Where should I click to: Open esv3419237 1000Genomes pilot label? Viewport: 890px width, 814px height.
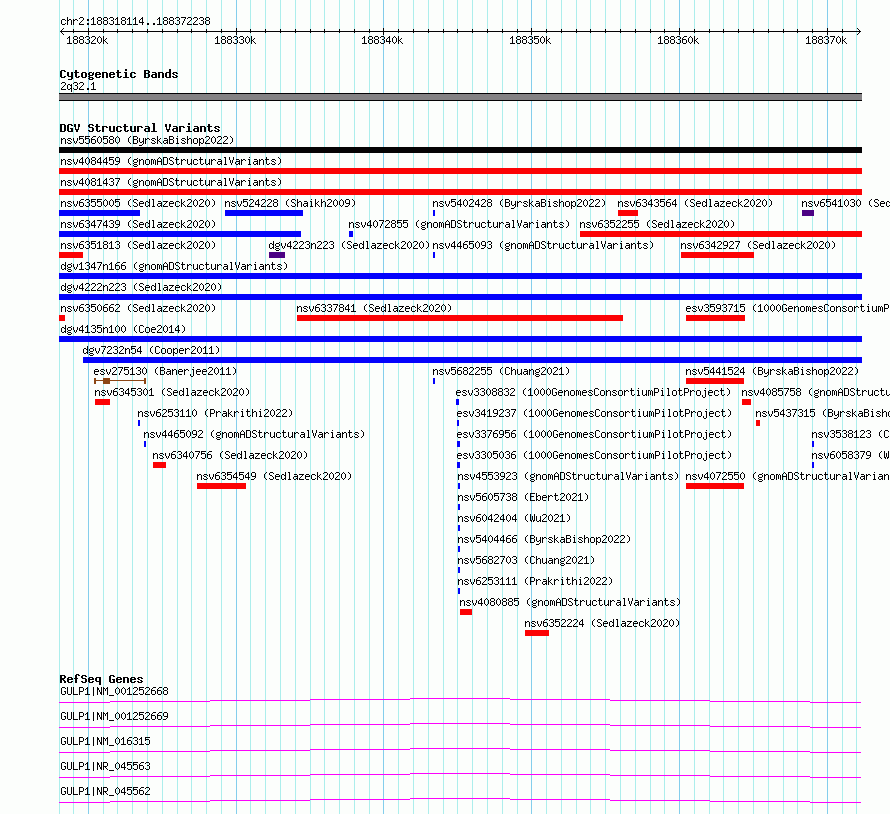594,413
